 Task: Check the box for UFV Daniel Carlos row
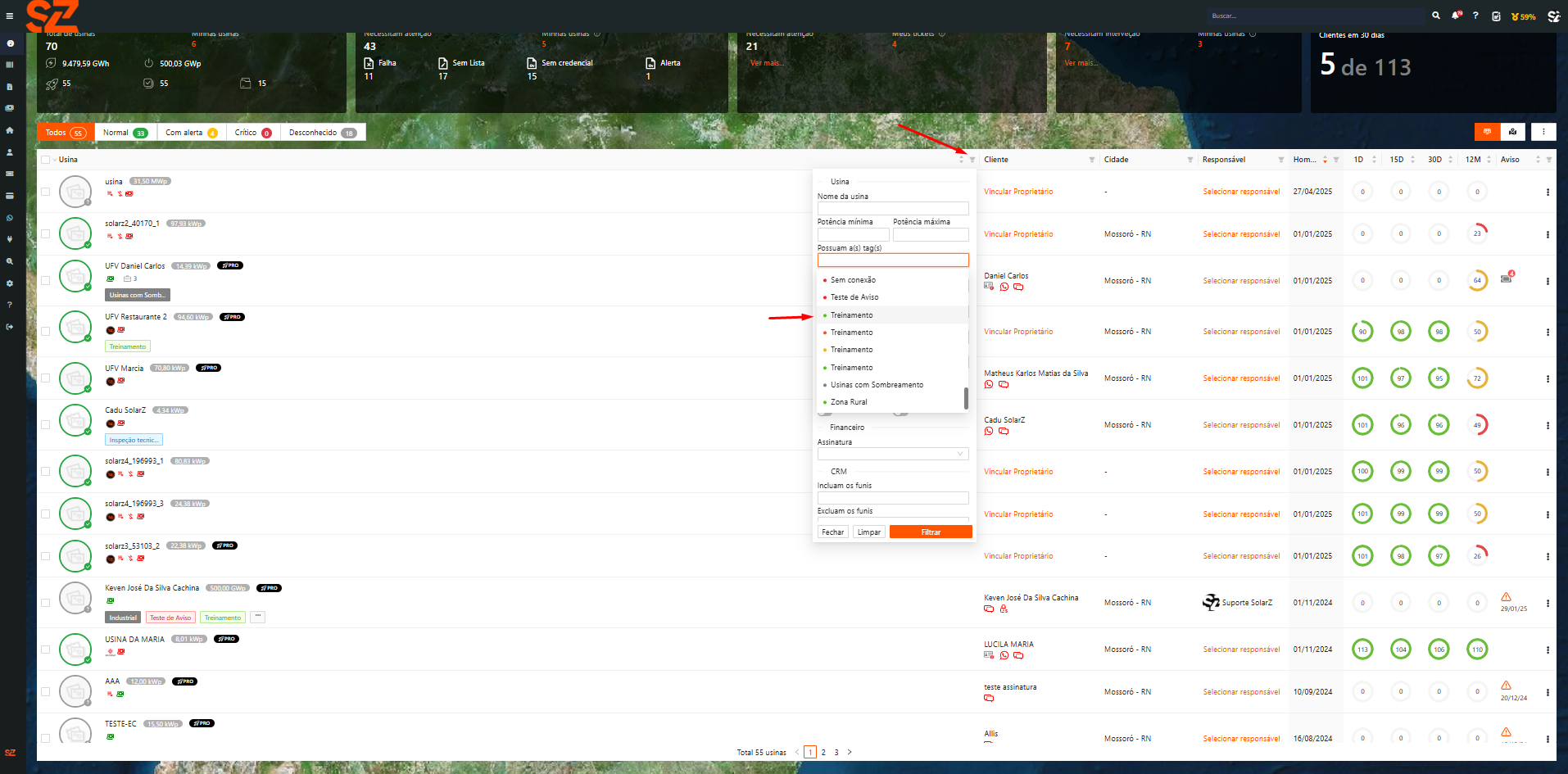pos(46,280)
